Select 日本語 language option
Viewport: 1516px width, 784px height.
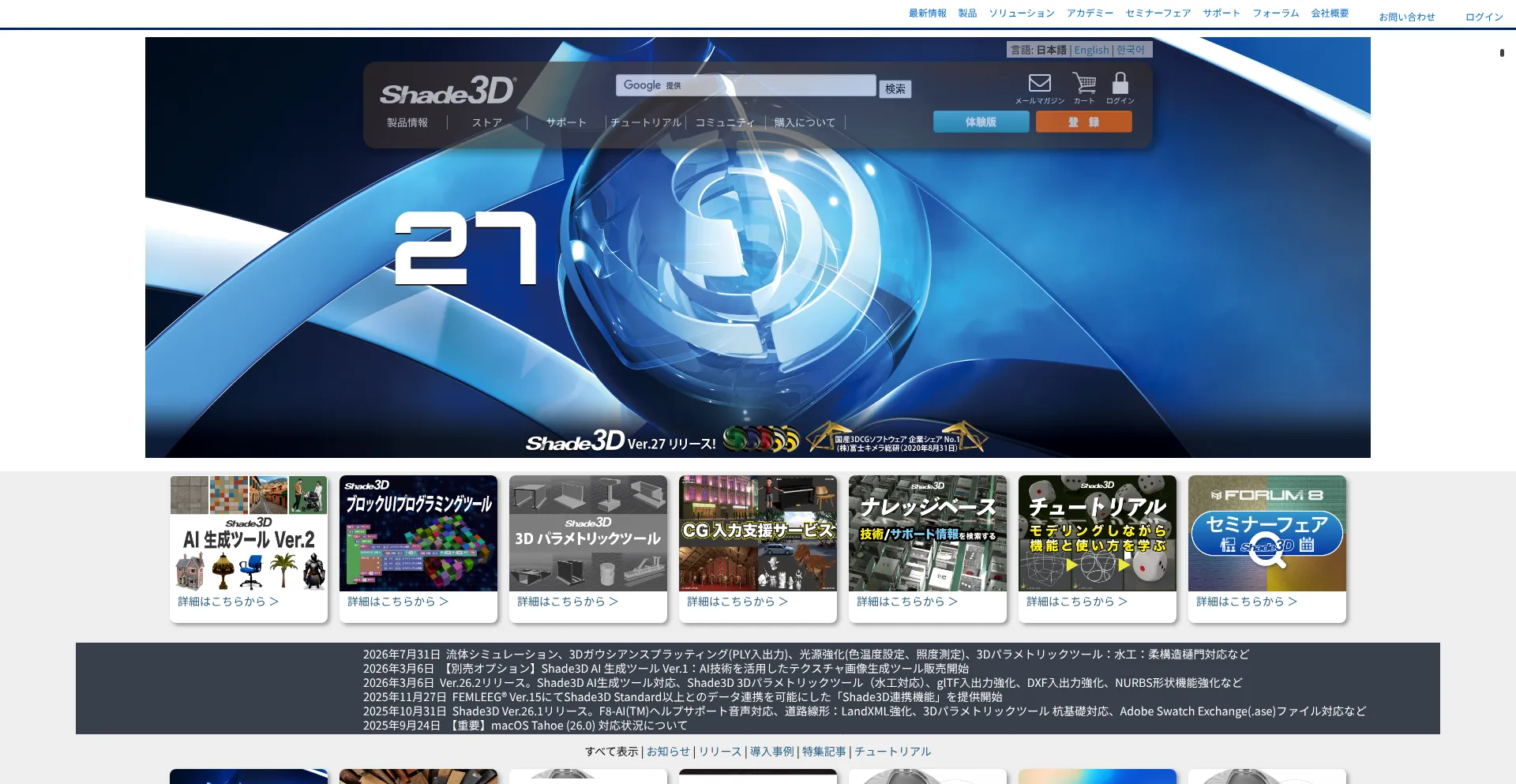tap(1051, 50)
